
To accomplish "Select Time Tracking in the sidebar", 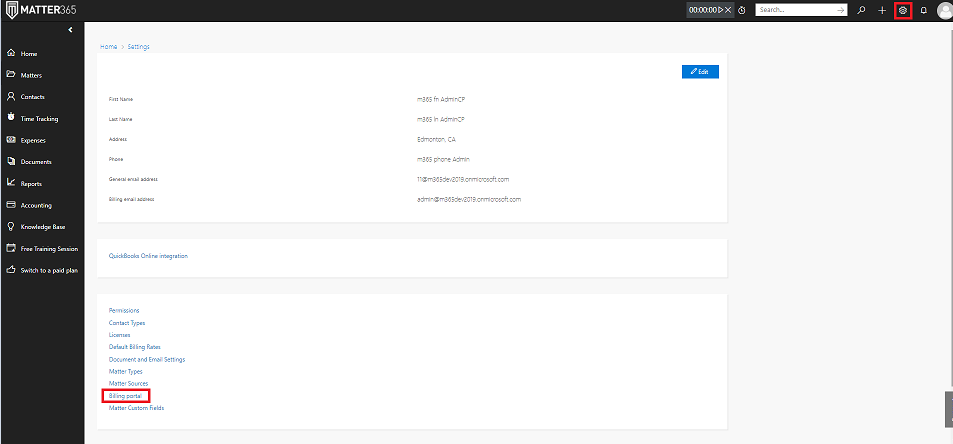I will 42,118.
